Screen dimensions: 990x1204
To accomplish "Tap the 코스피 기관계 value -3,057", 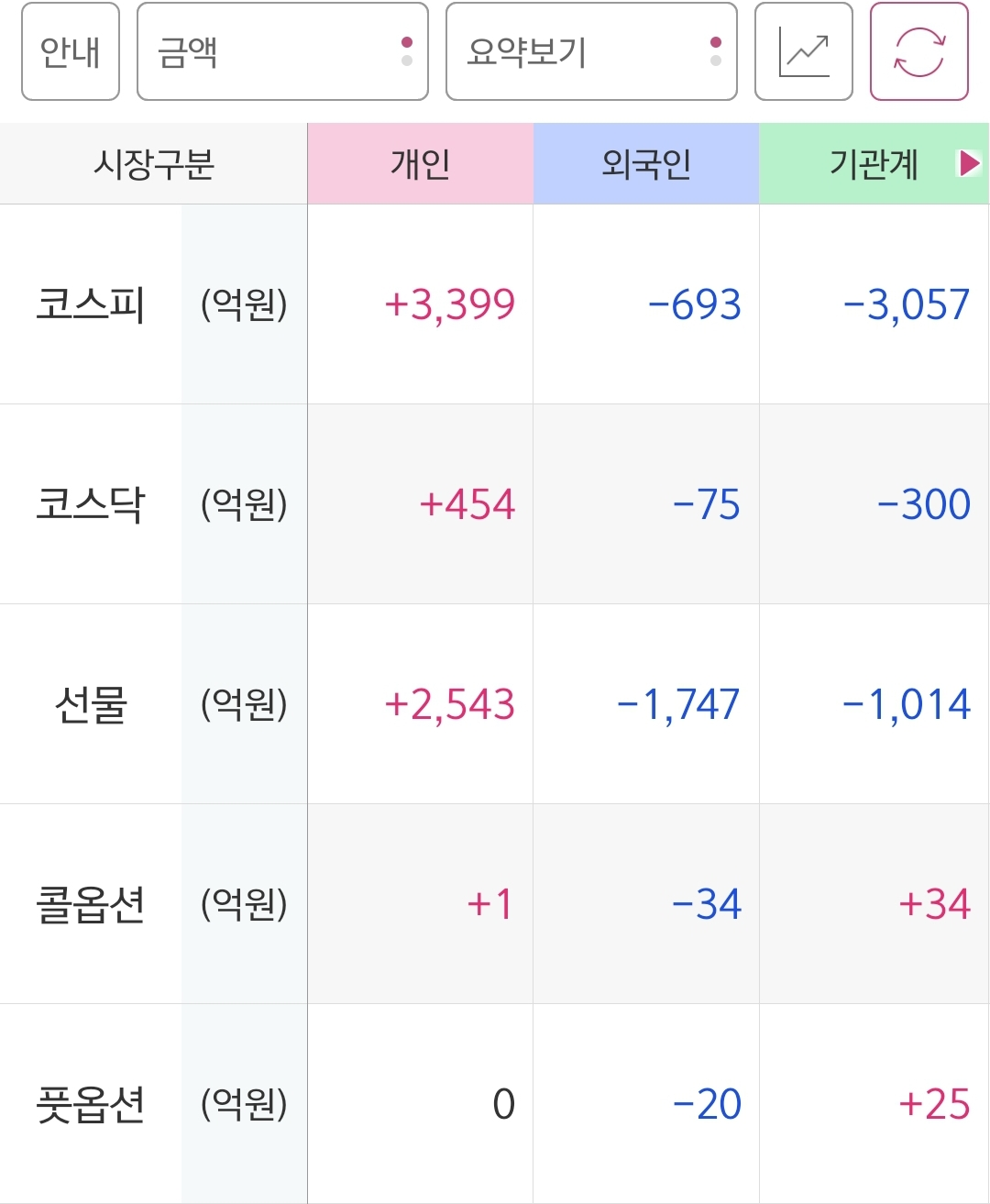I will tap(906, 305).
